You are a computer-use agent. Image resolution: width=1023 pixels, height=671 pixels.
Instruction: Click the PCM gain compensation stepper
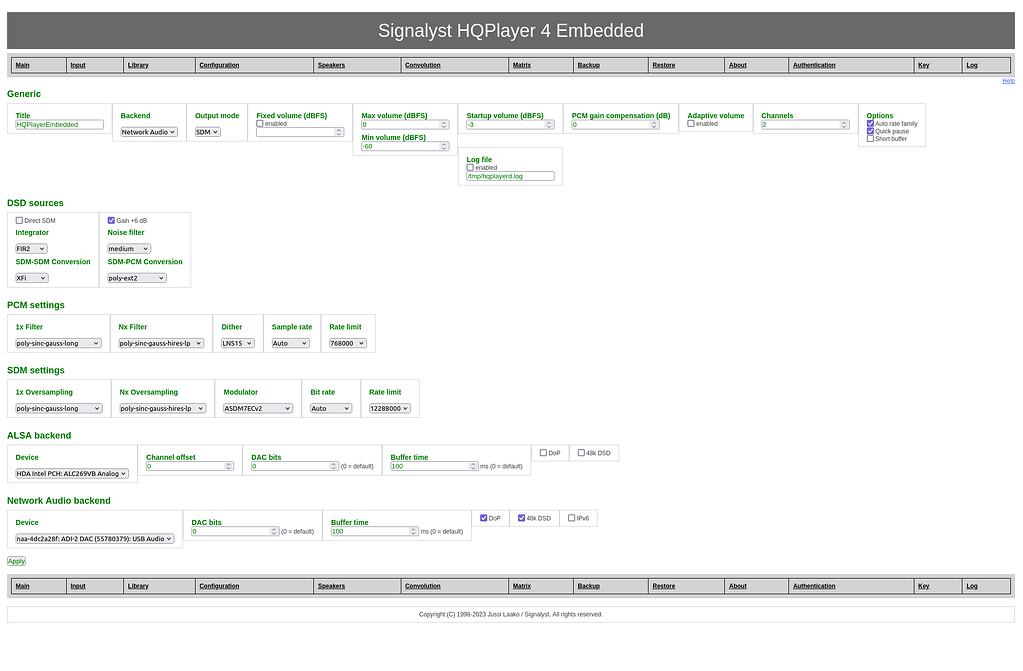pos(654,125)
